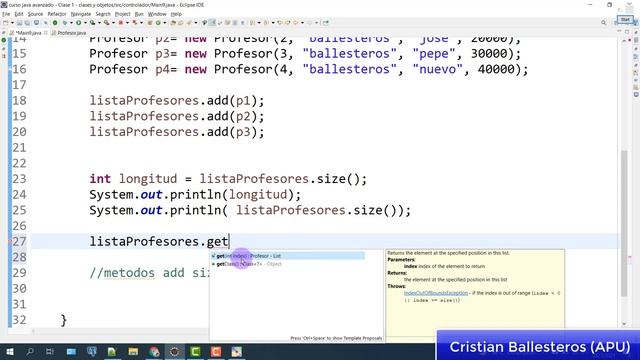Image resolution: width=640 pixels, height=360 pixels.
Task: Click the New Java Class green icon
Action: click(158, 23)
